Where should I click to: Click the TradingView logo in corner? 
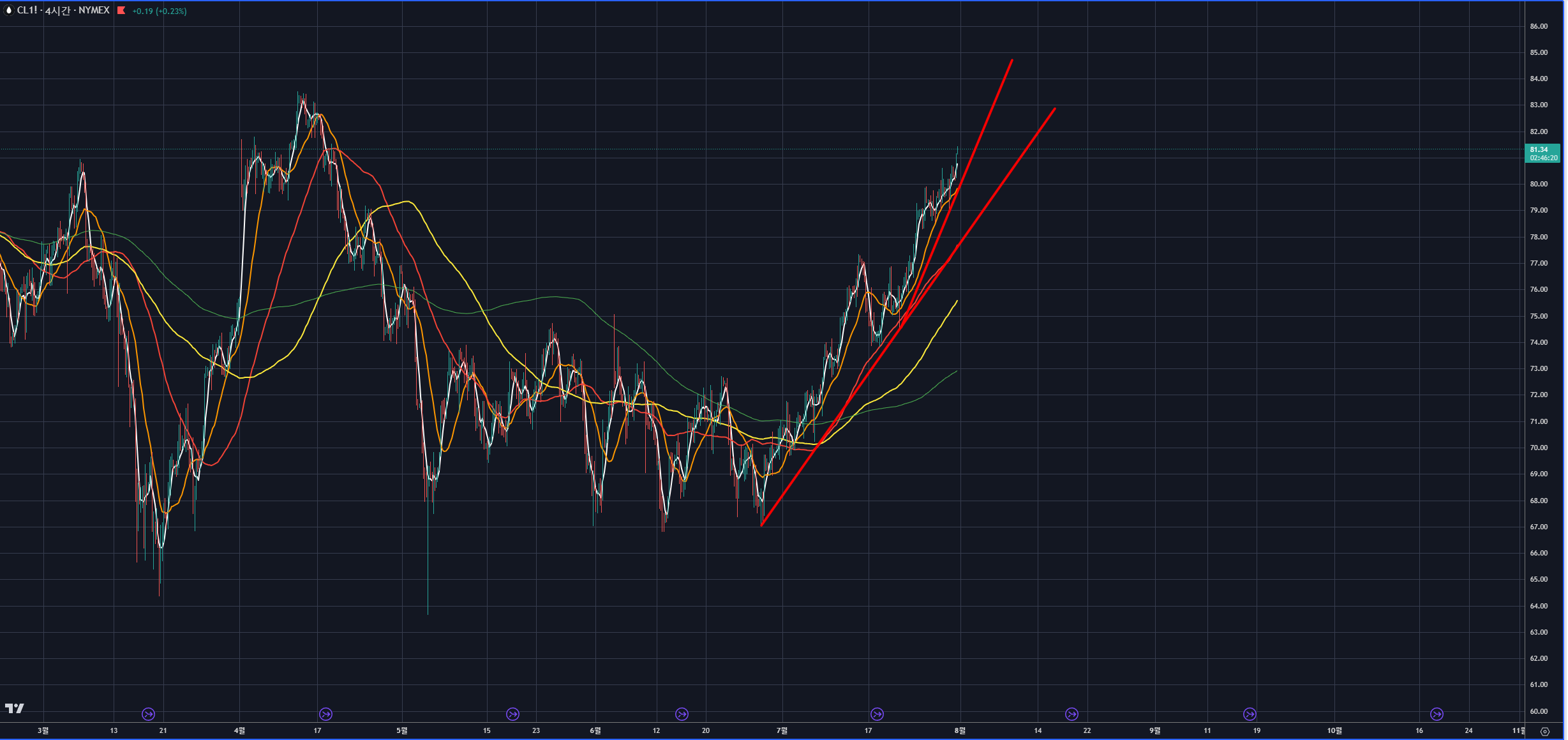click(14, 708)
